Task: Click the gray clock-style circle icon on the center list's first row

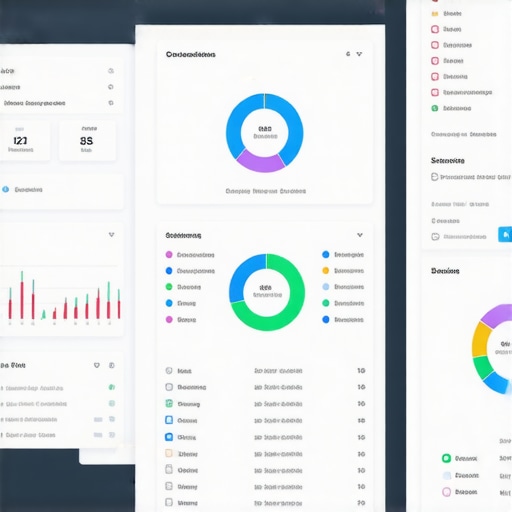Action: click(169, 371)
